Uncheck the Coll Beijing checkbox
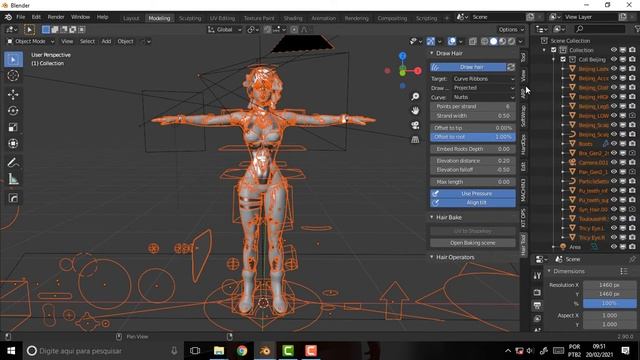 pyautogui.click(x=563, y=60)
